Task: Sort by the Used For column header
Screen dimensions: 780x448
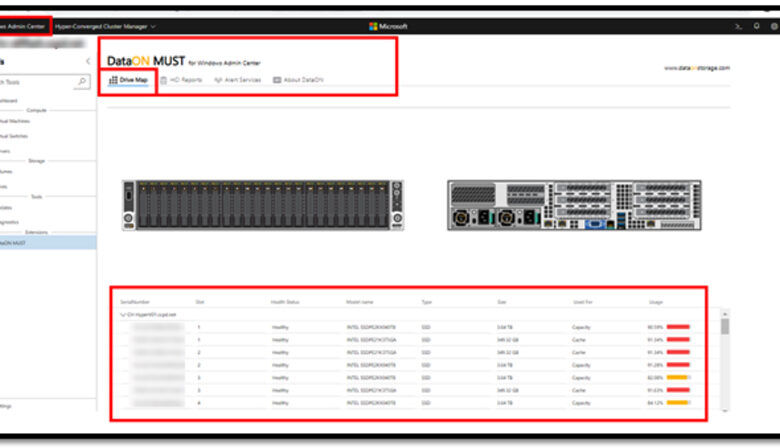Action: pyautogui.click(x=583, y=302)
